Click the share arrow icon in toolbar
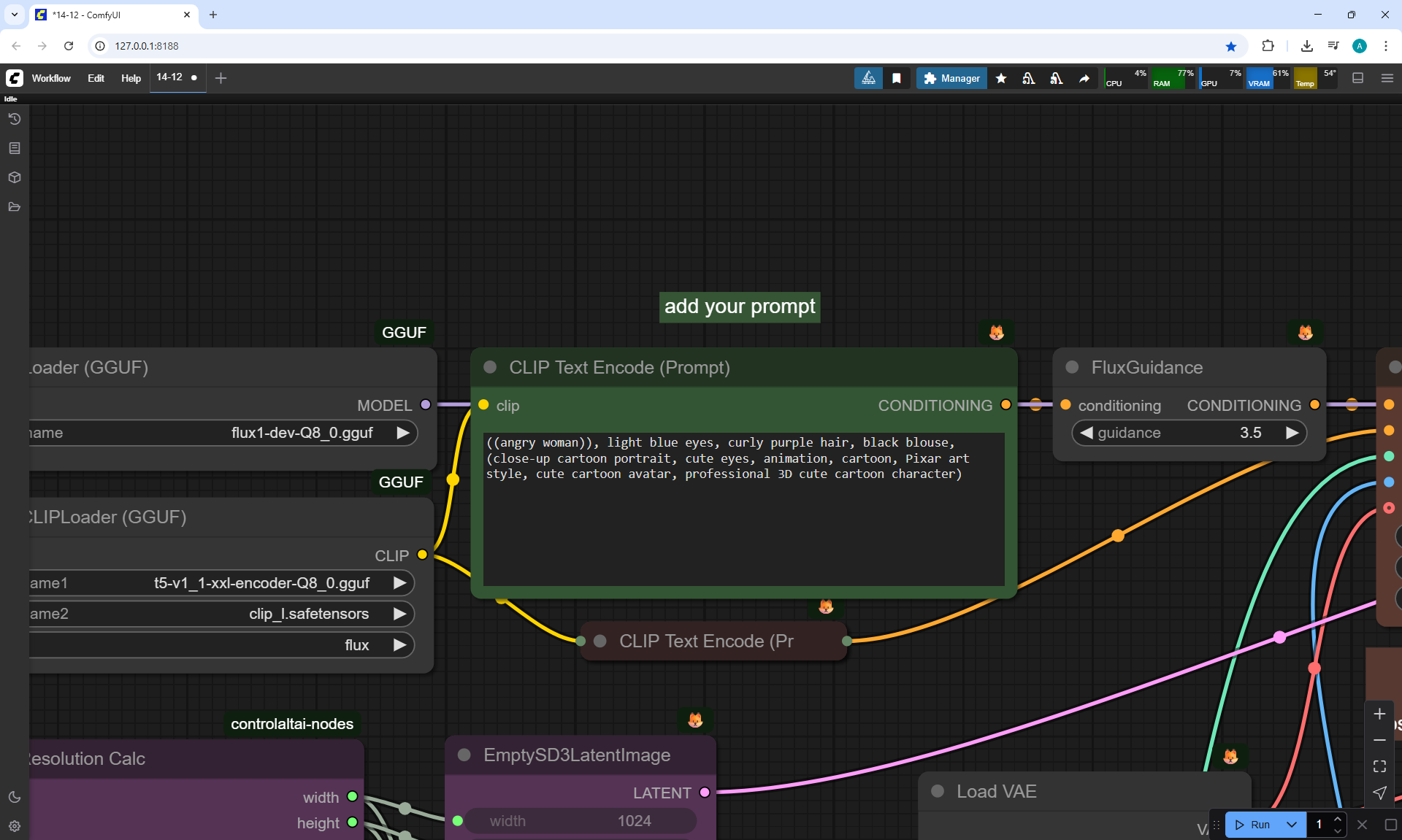 coord(1084,78)
